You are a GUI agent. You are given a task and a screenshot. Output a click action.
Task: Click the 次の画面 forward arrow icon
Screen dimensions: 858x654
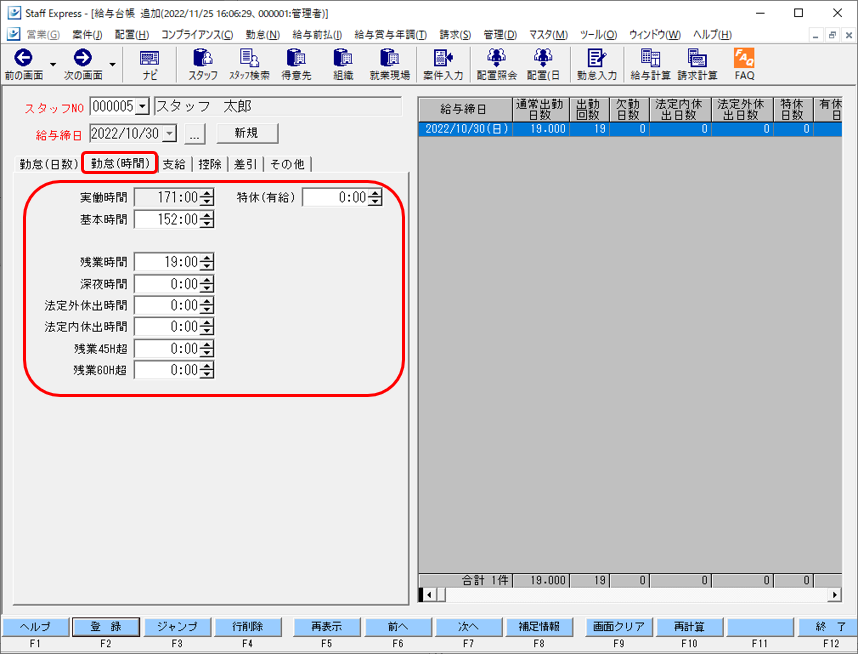[83, 59]
